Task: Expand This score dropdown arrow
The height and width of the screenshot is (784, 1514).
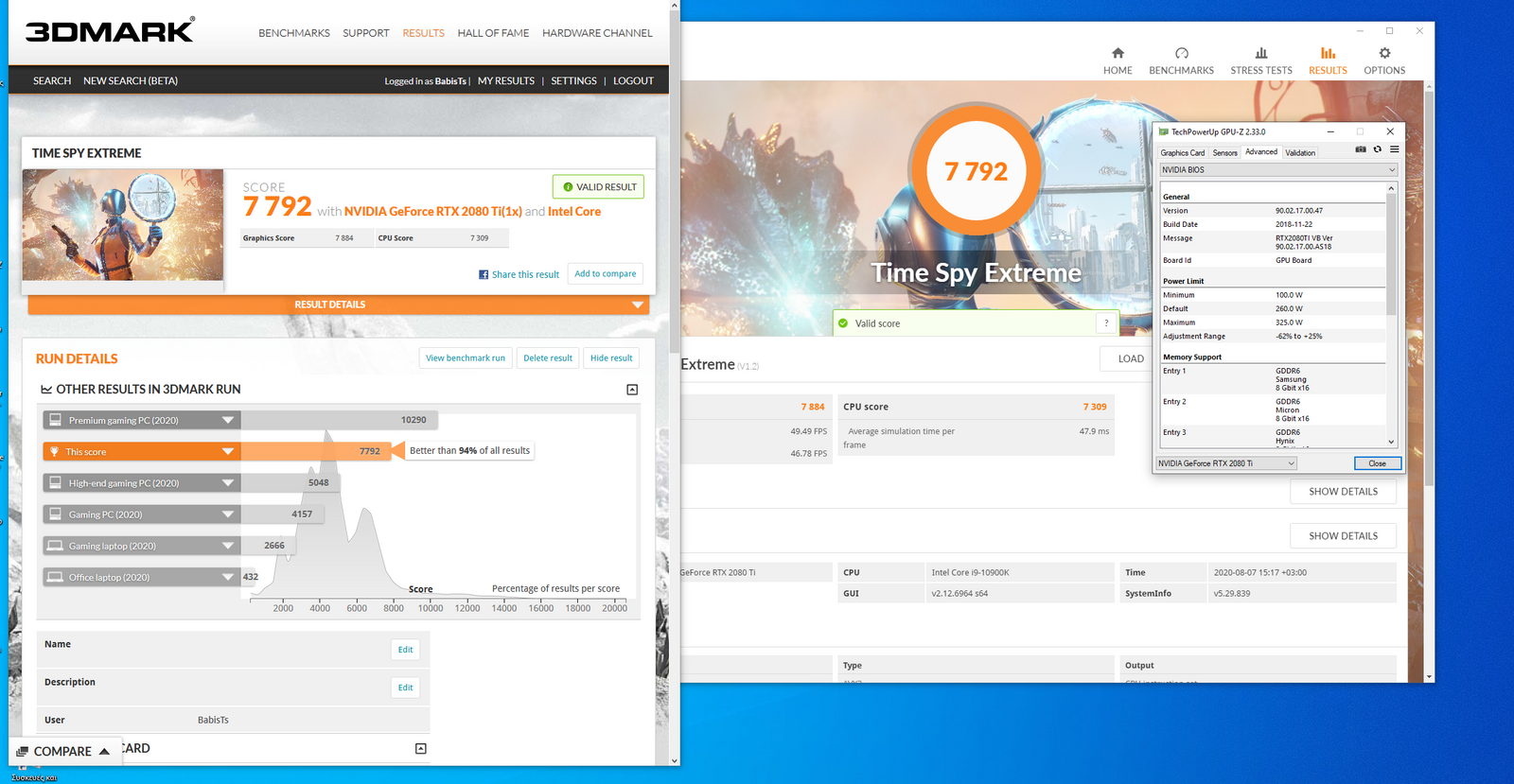Action: click(x=228, y=452)
